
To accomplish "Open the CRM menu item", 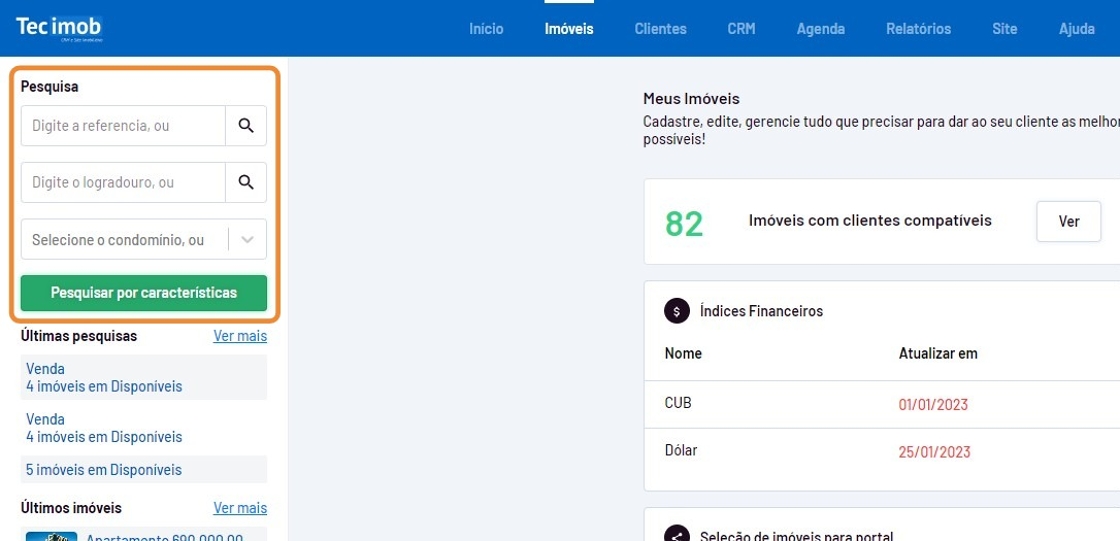I will click(x=741, y=29).
